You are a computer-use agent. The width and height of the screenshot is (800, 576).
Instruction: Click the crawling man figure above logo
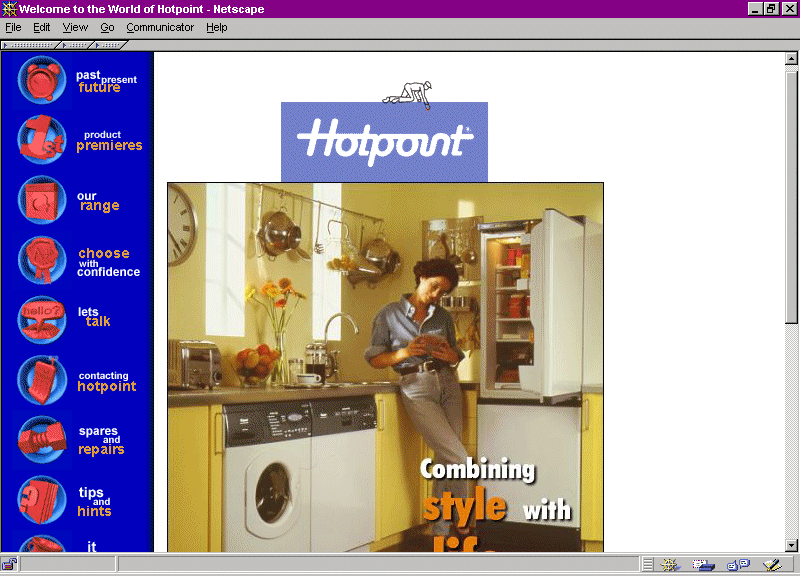[408, 94]
